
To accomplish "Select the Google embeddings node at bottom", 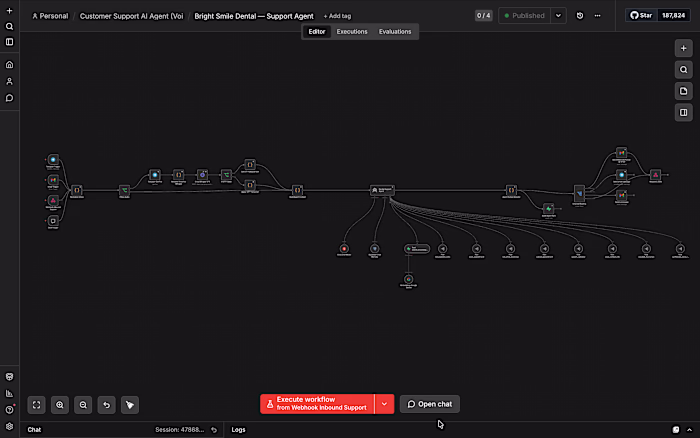I will click(408, 279).
